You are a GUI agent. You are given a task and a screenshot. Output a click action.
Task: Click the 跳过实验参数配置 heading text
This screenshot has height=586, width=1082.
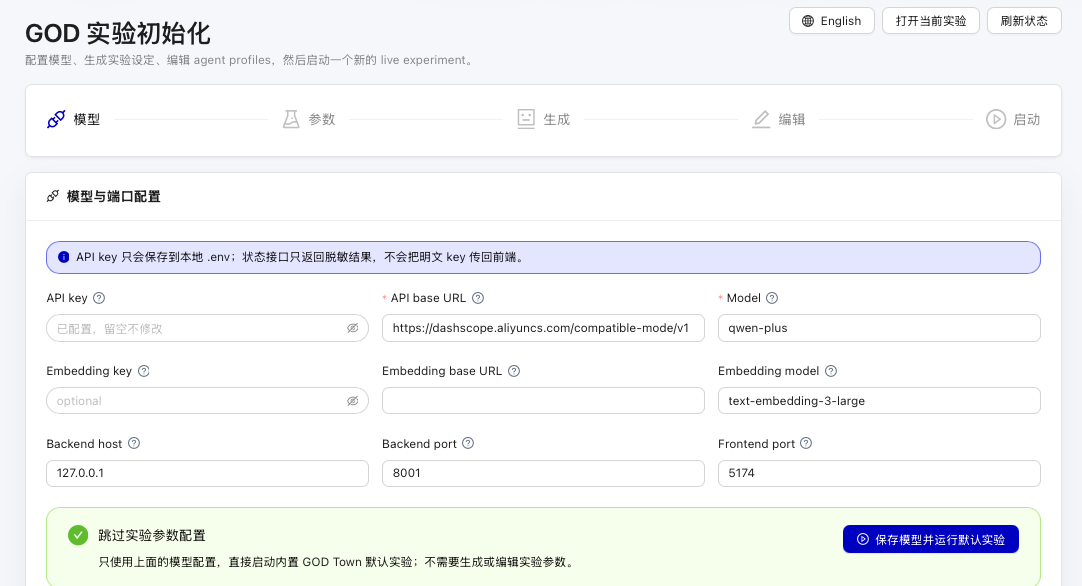[x=152, y=536]
